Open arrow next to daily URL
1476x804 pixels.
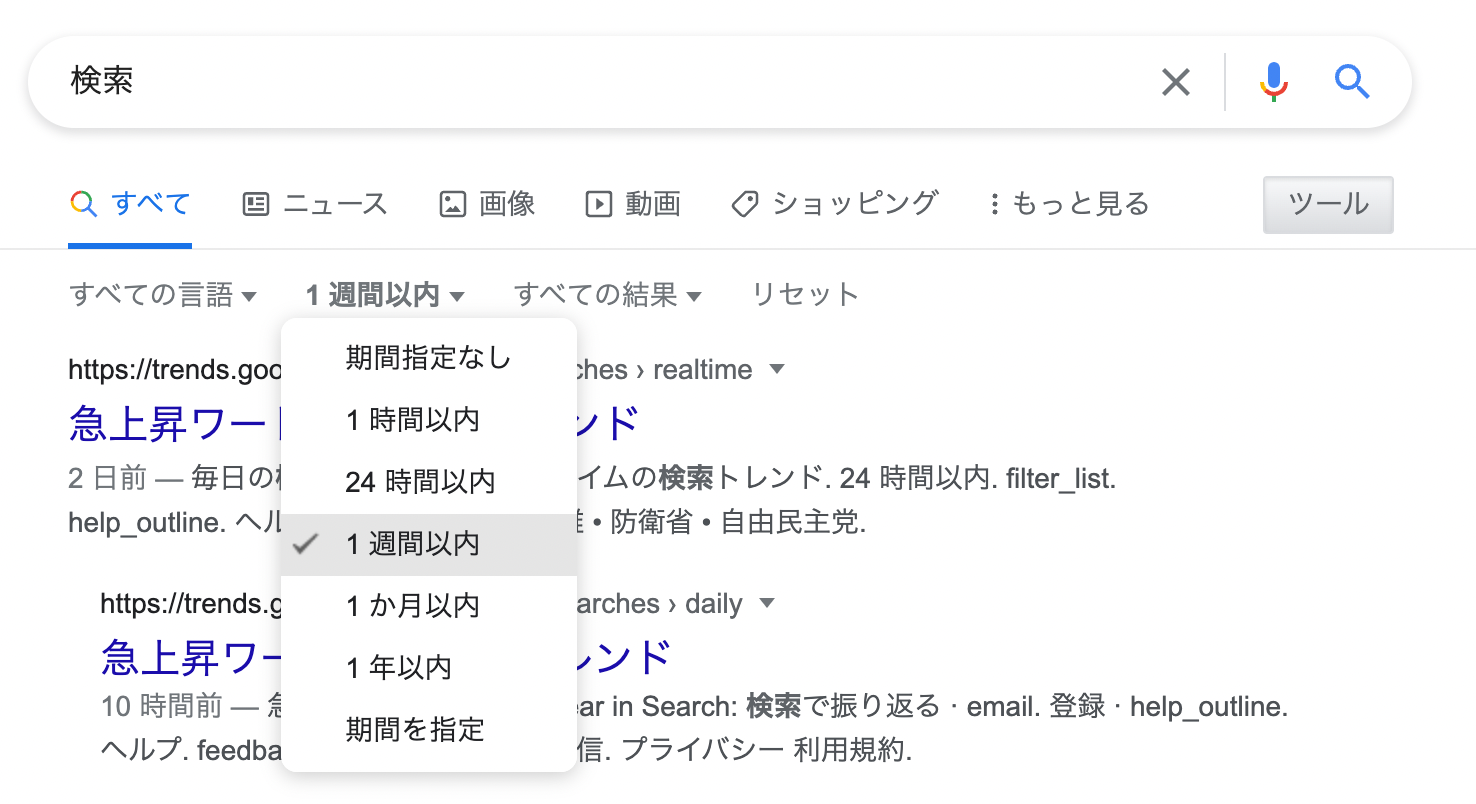[x=767, y=604]
